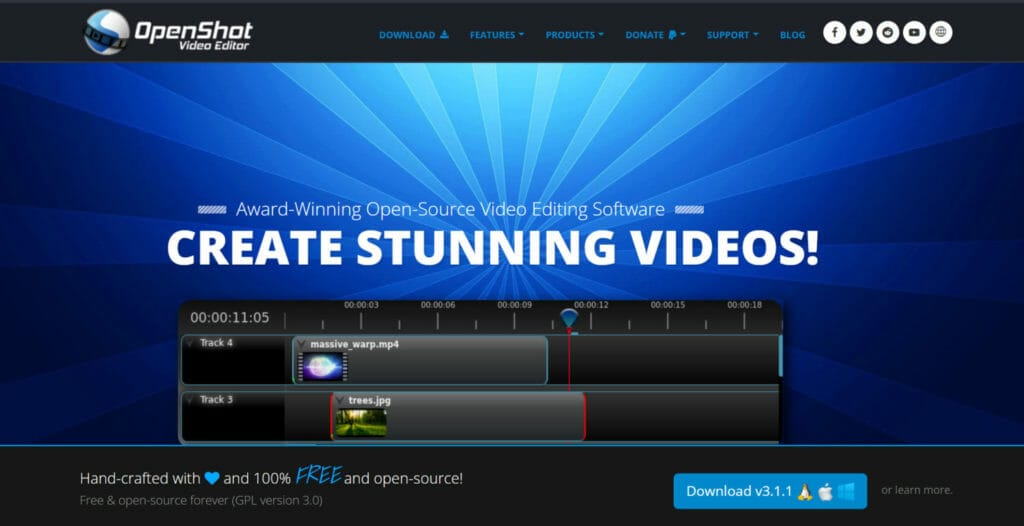
Task: Click the Apple icon on download button
Action: (x=826, y=492)
